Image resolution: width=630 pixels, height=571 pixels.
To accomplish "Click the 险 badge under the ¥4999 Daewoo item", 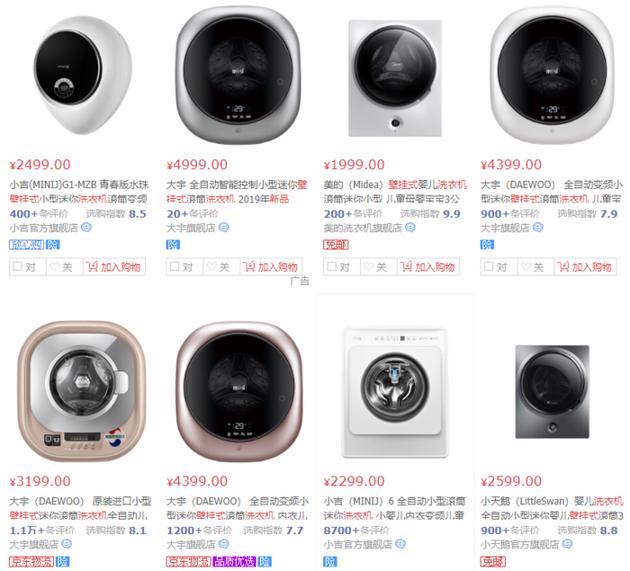I will 173,245.
